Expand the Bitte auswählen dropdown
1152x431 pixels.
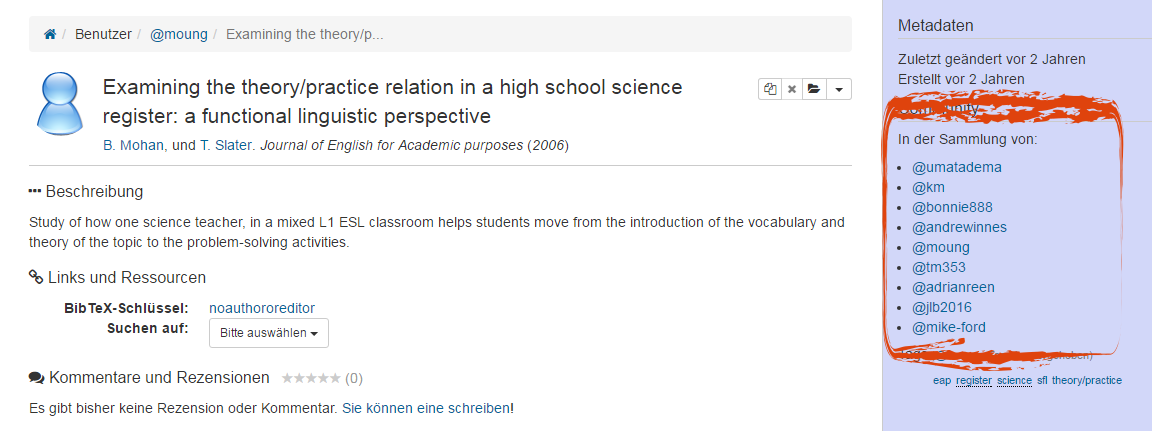269,333
